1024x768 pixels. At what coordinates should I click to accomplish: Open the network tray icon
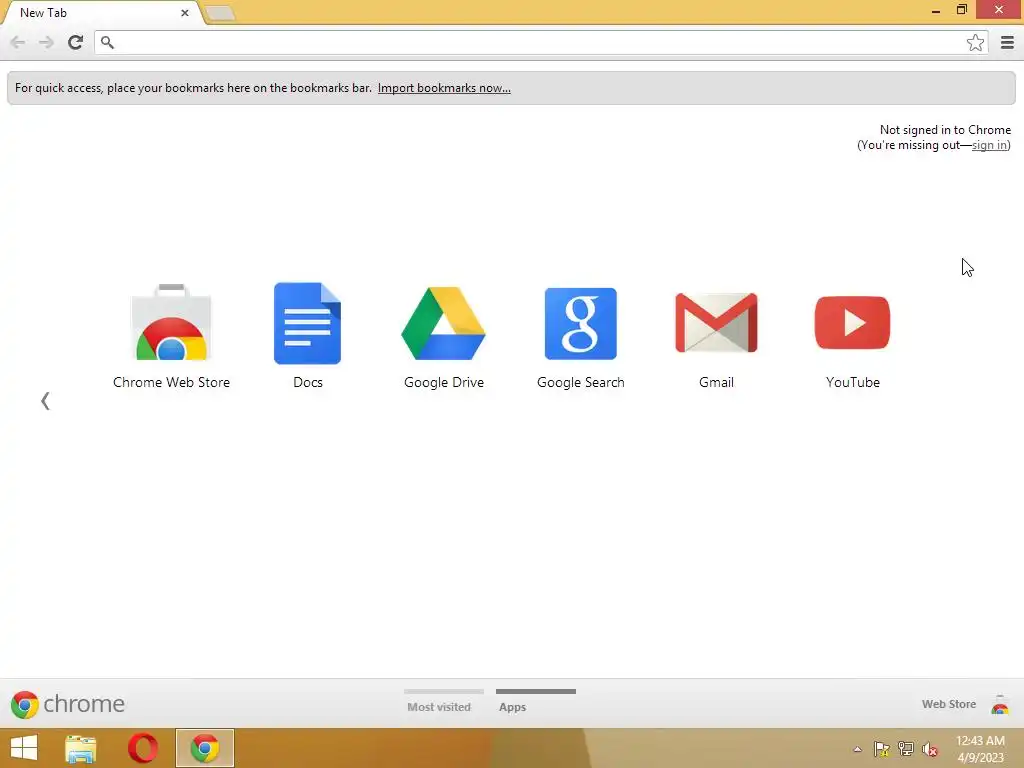[x=905, y=749]
